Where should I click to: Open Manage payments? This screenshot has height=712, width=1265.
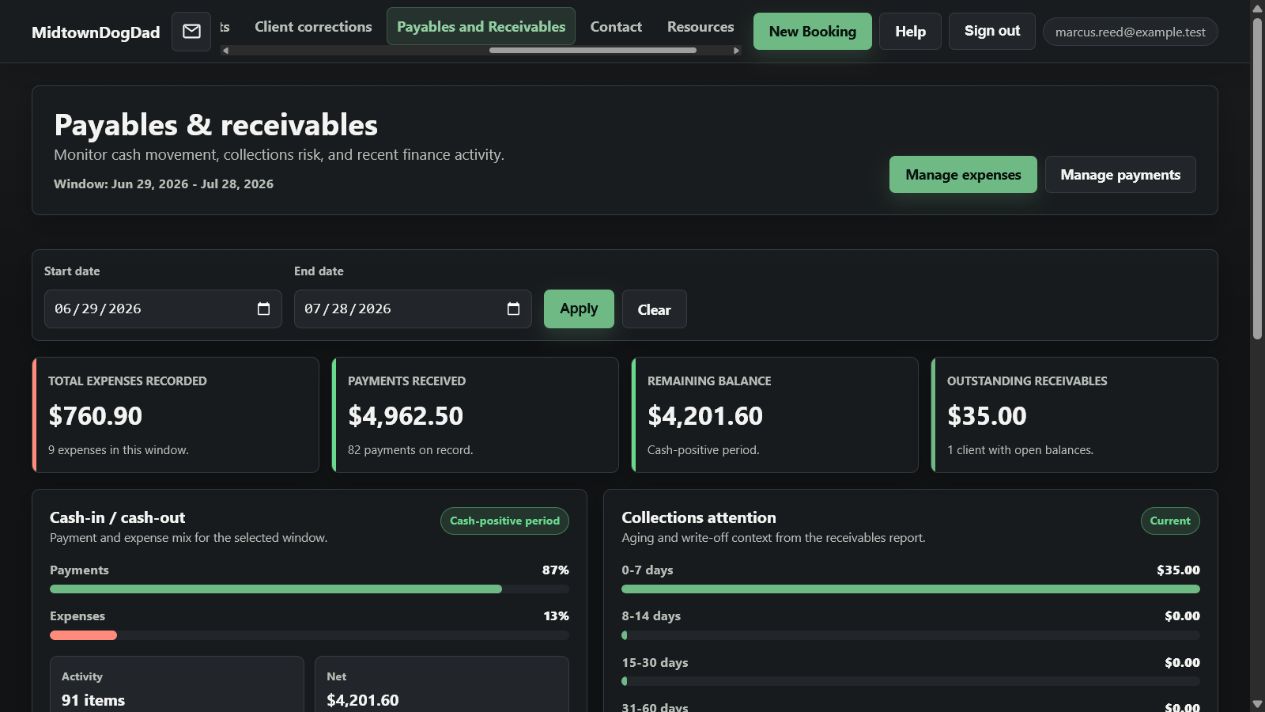tap(1120, 174)
